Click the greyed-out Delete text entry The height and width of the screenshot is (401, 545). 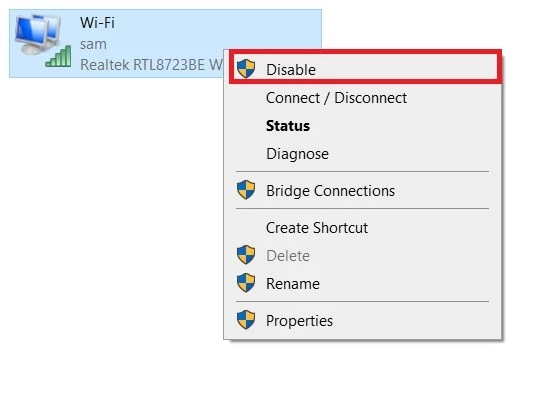288,256
